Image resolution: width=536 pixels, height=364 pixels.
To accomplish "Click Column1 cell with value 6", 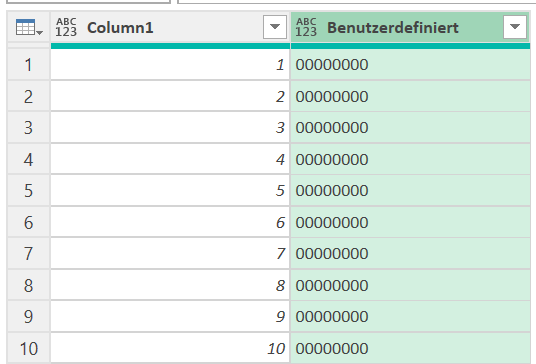I will (x=170, y=222).
